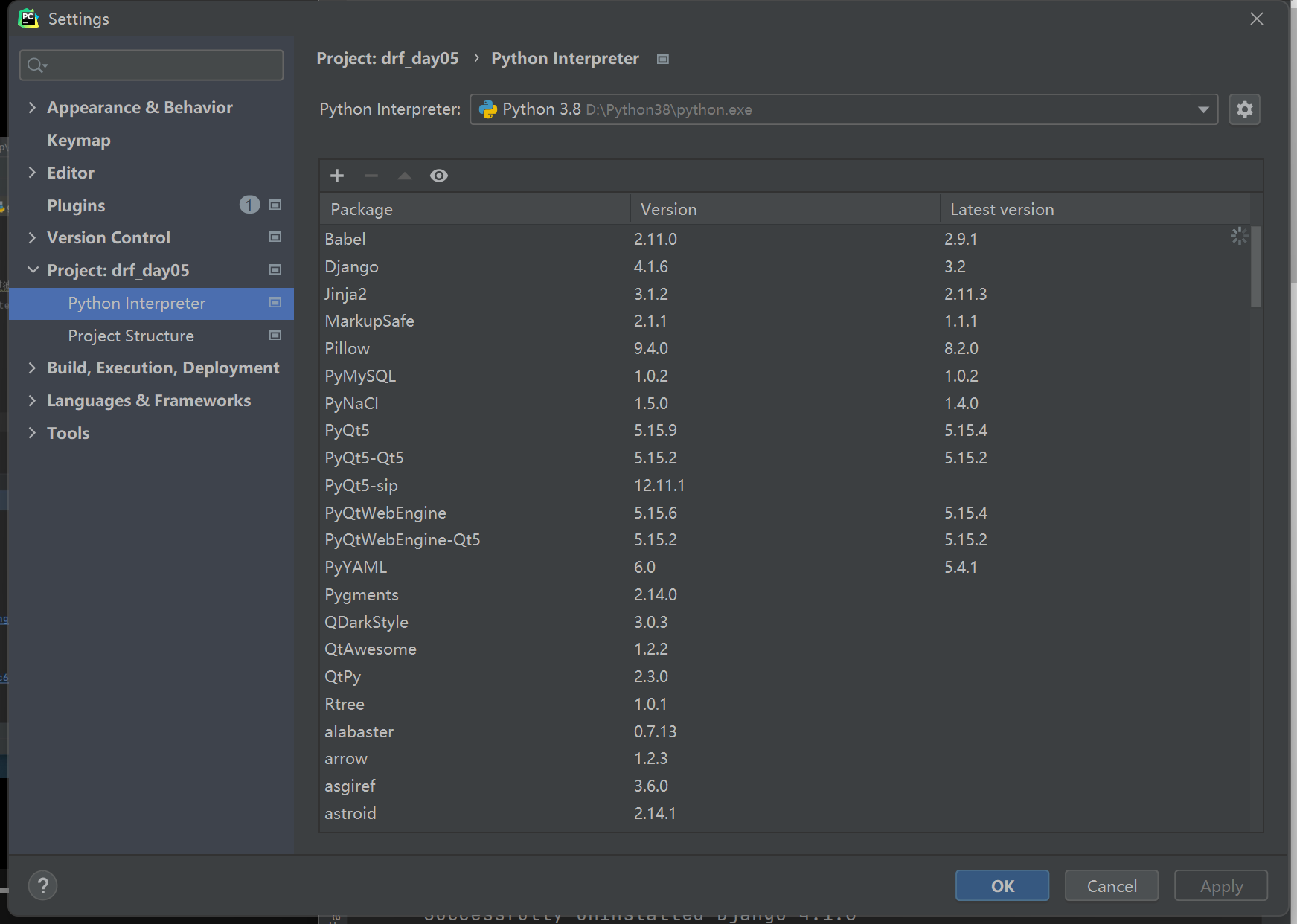This screenshot has width=1297, height=924.
Task: Select the asgiref package row
Action: point(785,786)
